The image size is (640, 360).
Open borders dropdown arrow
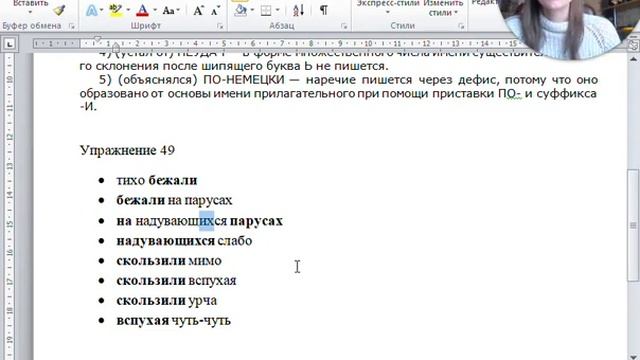pyautogui.click(x=278, y=11)
